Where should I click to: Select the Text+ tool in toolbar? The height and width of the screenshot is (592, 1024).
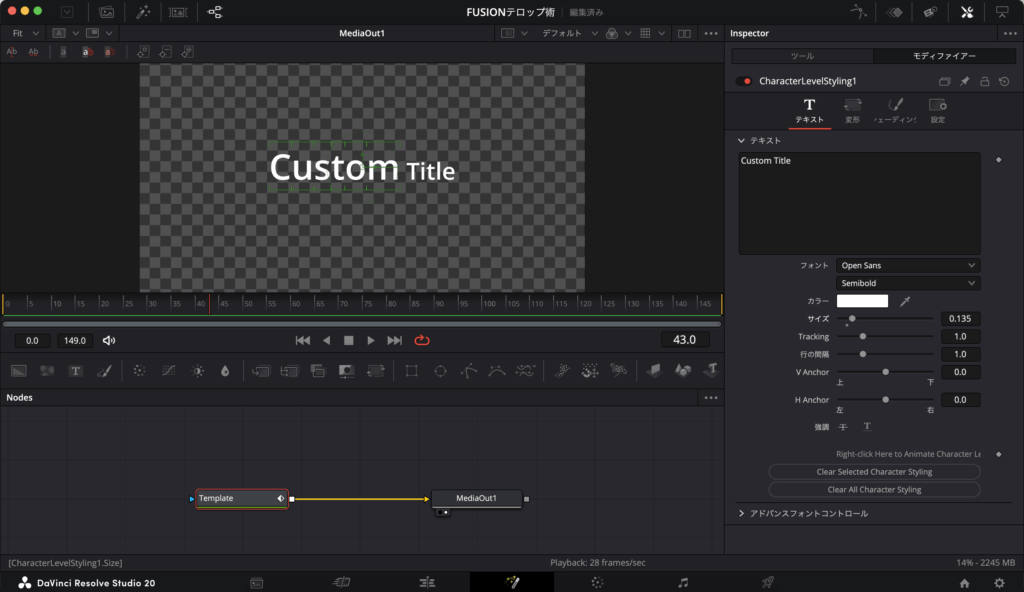pyautogui.click(x=75, y=371)
